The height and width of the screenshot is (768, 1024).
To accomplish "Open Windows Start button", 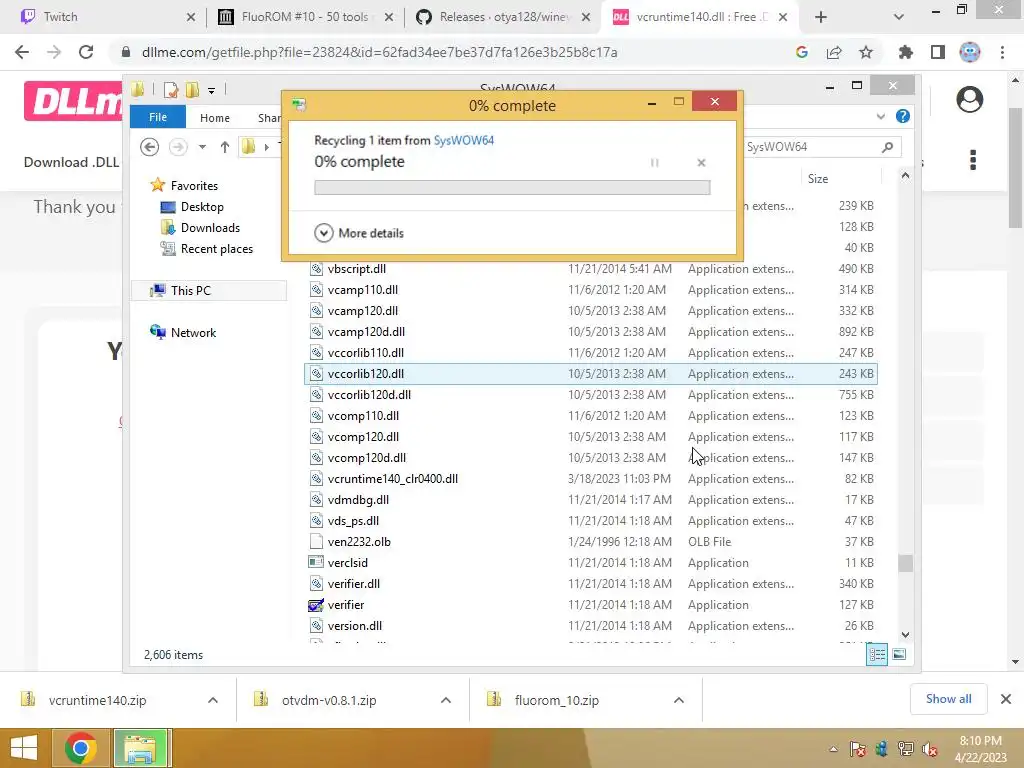I will click(x=24, y=748).
